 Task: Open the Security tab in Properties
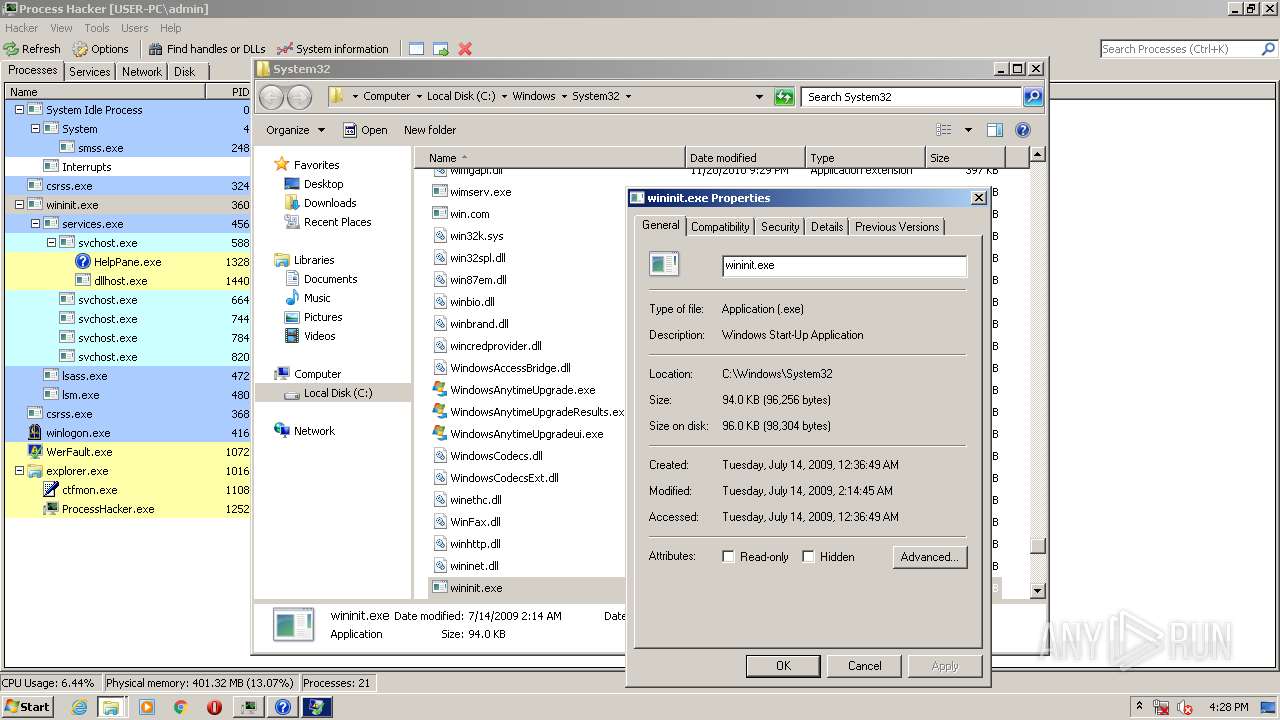click(x=780, y=227)
